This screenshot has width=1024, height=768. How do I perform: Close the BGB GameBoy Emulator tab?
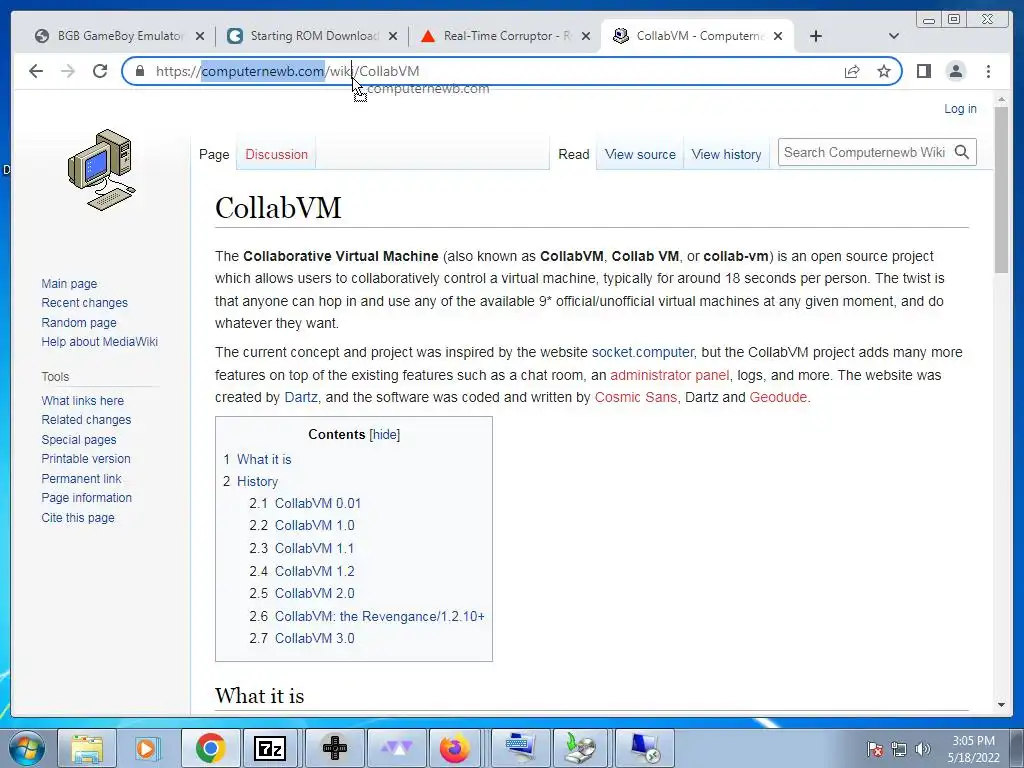pos(200,36)
